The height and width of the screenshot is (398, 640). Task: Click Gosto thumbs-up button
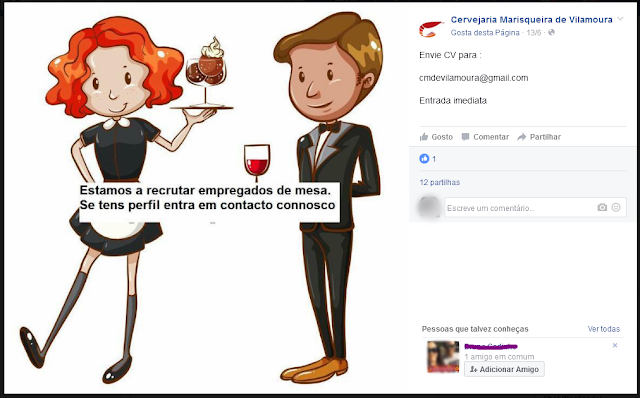point(436,137)
